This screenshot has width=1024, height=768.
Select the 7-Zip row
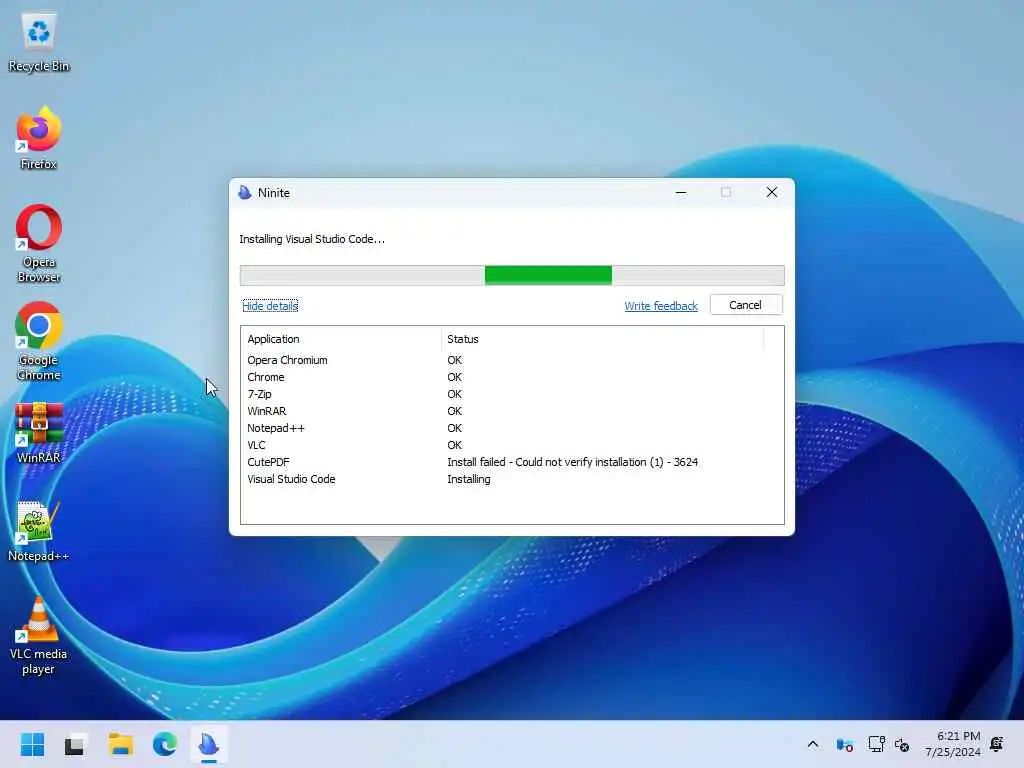pos(512,394)
